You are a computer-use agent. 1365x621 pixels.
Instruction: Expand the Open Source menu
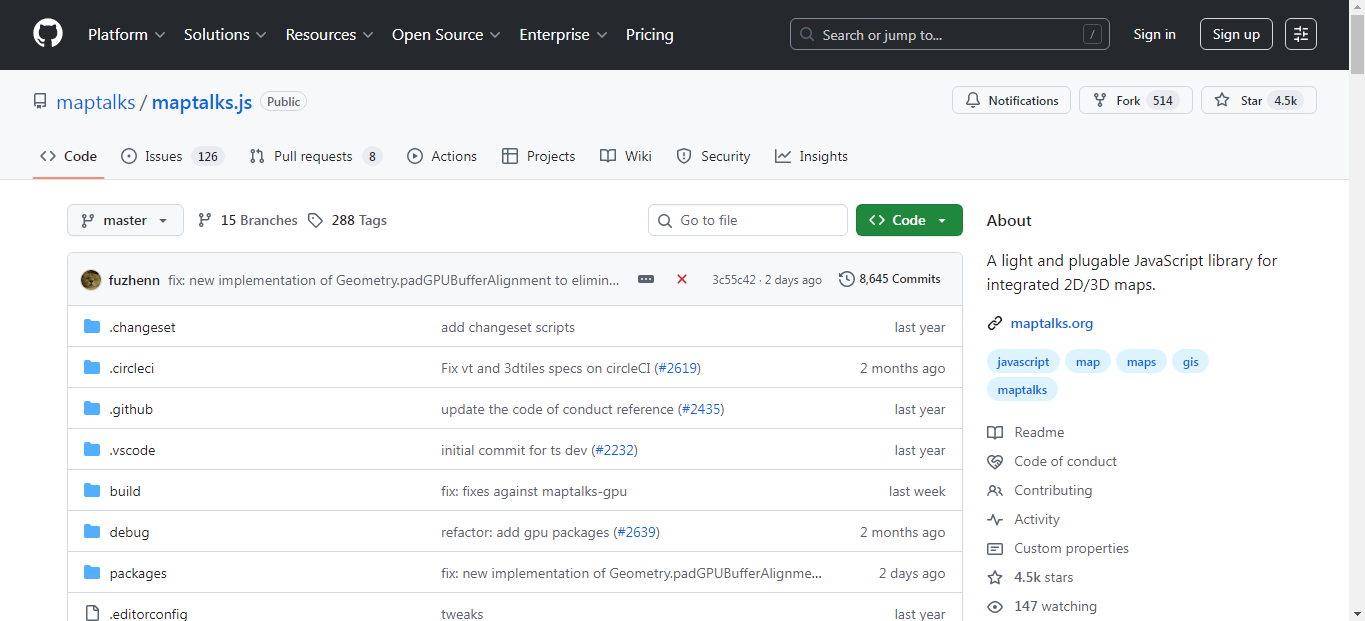(x=446, y=34)
